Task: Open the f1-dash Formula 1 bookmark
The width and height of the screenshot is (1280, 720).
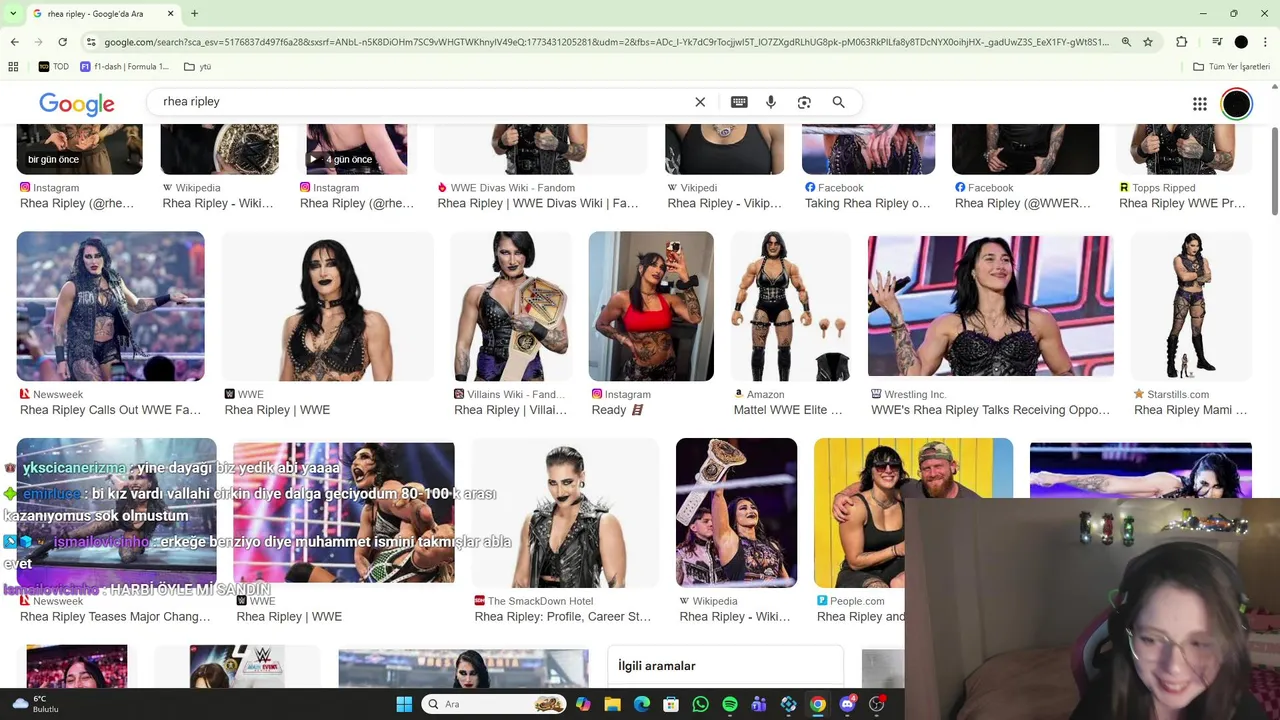Action: point(124,67)
